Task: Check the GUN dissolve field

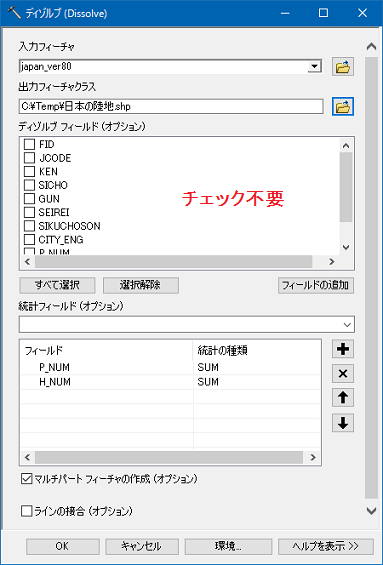Action: [29, 199]
